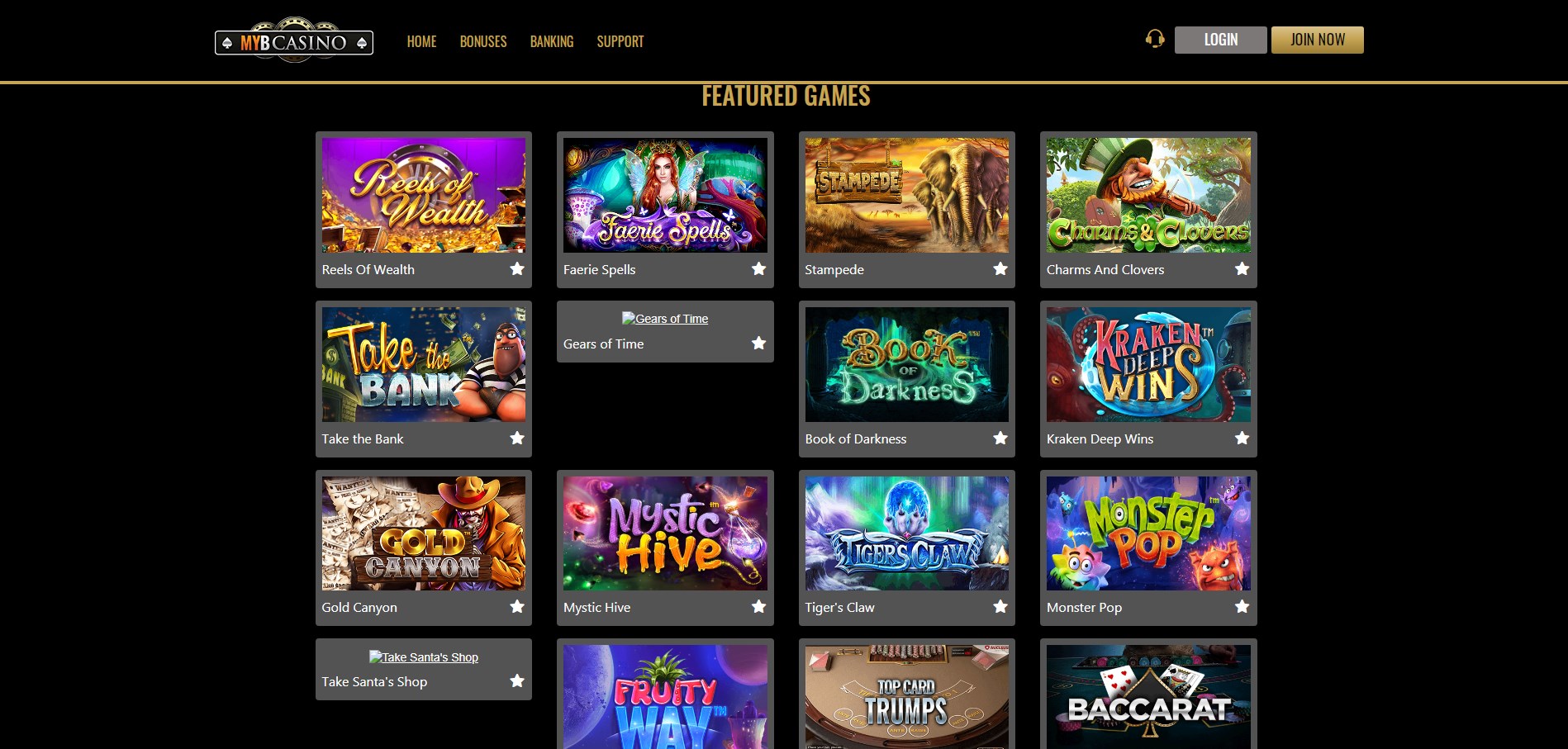This screenshot has width=1568, height=749.
Task: Click the headset live support icon
Action: [1155, 39]
